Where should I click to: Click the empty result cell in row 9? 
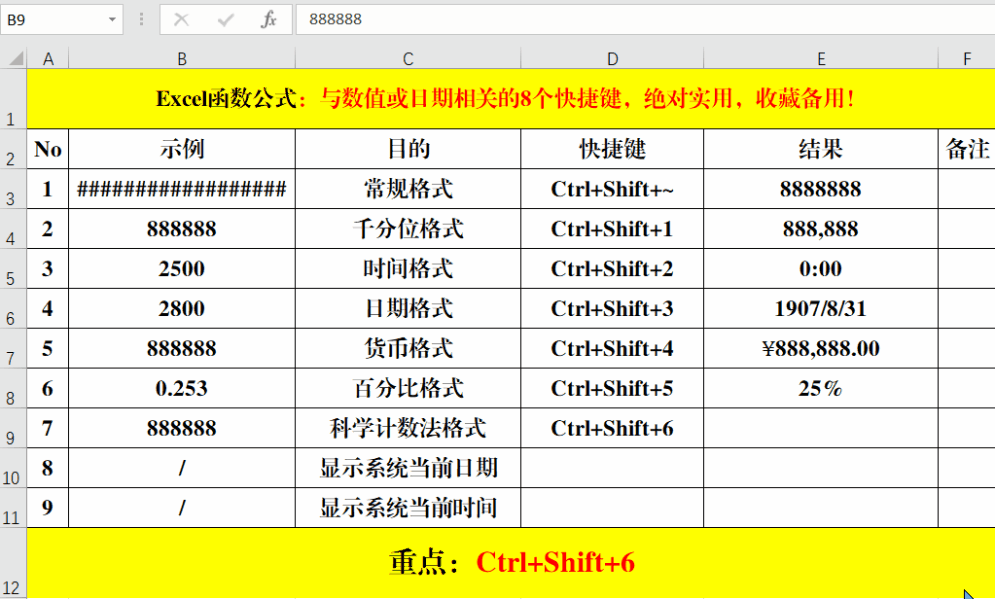pos(821,428)
